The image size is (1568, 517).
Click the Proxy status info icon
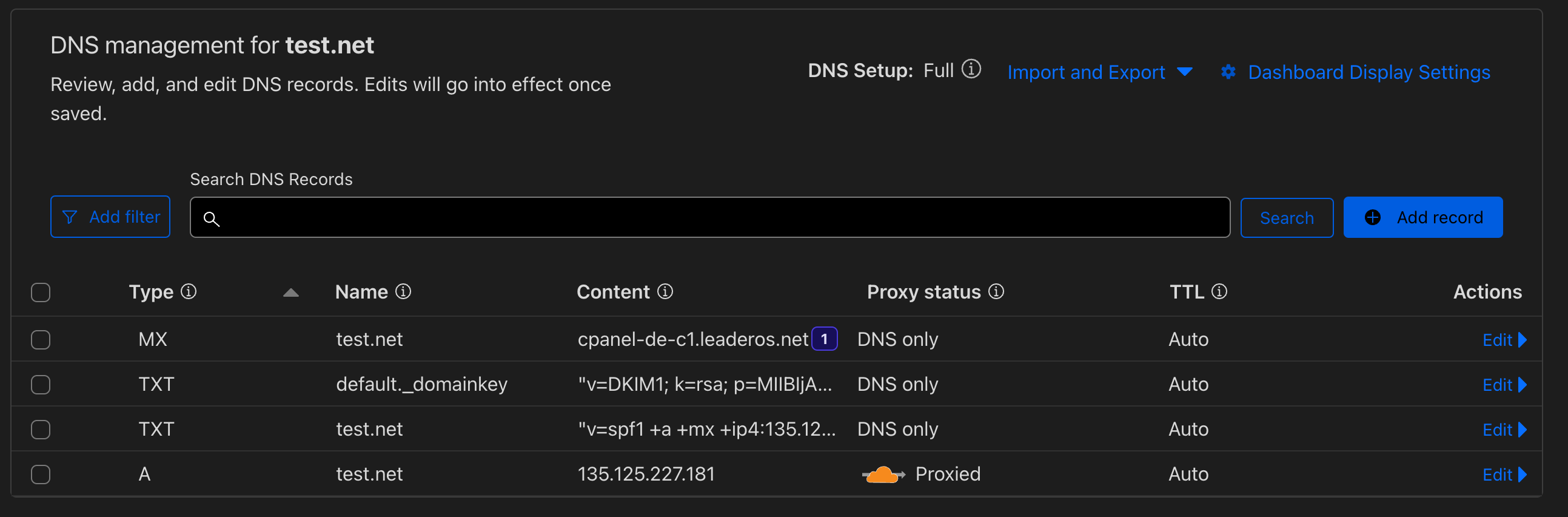pos(996,292)
